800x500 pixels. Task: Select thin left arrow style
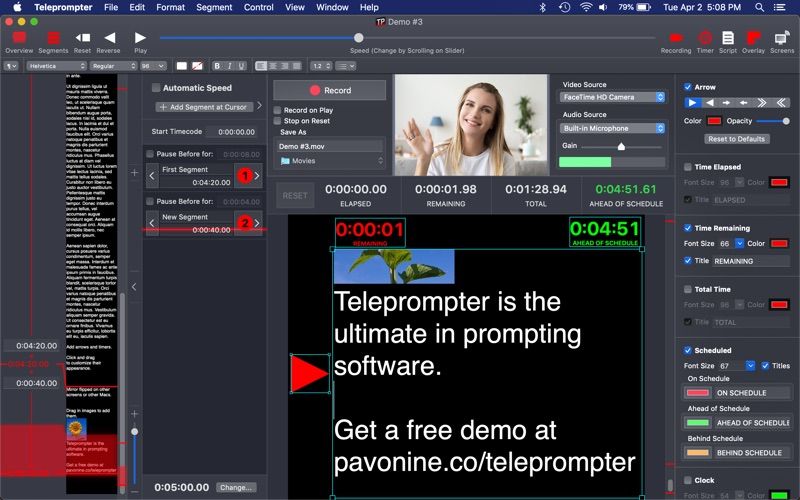[x=744, y=103]
